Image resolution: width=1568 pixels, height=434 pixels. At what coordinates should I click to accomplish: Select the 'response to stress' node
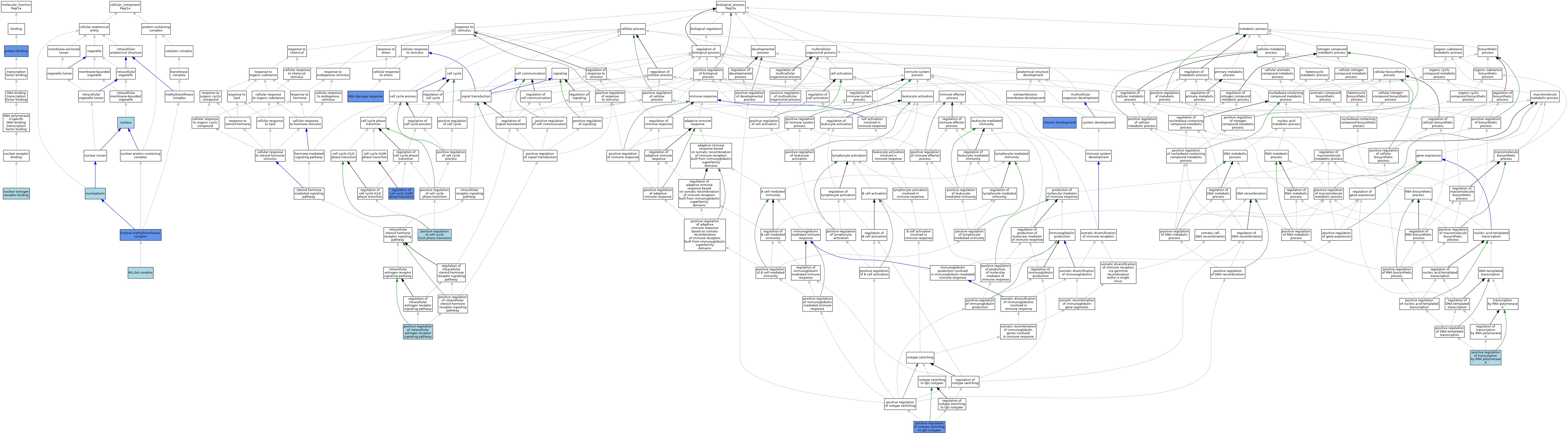click(386, 51)
